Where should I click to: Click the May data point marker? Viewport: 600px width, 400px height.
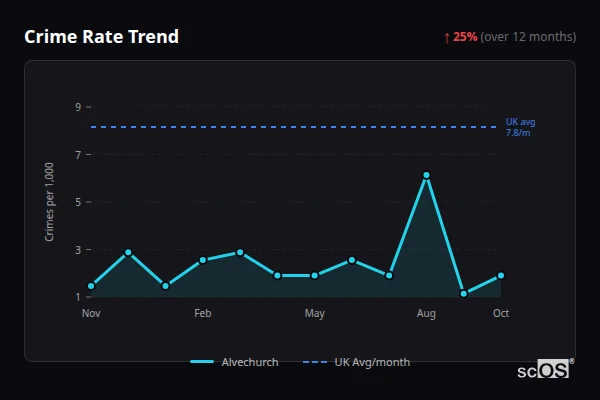pyautogui.click(x=315, y=275)
